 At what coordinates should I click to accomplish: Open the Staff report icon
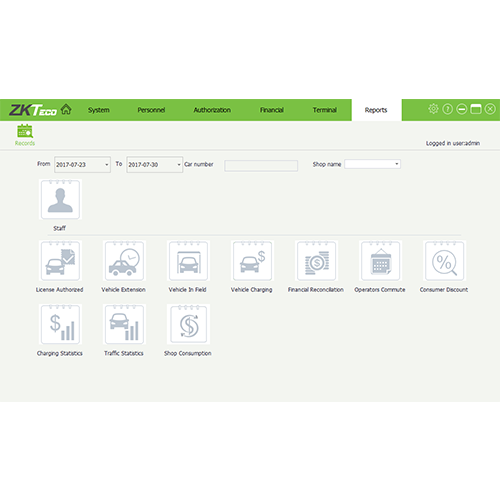pyautogui.click(x=60, y=199)
